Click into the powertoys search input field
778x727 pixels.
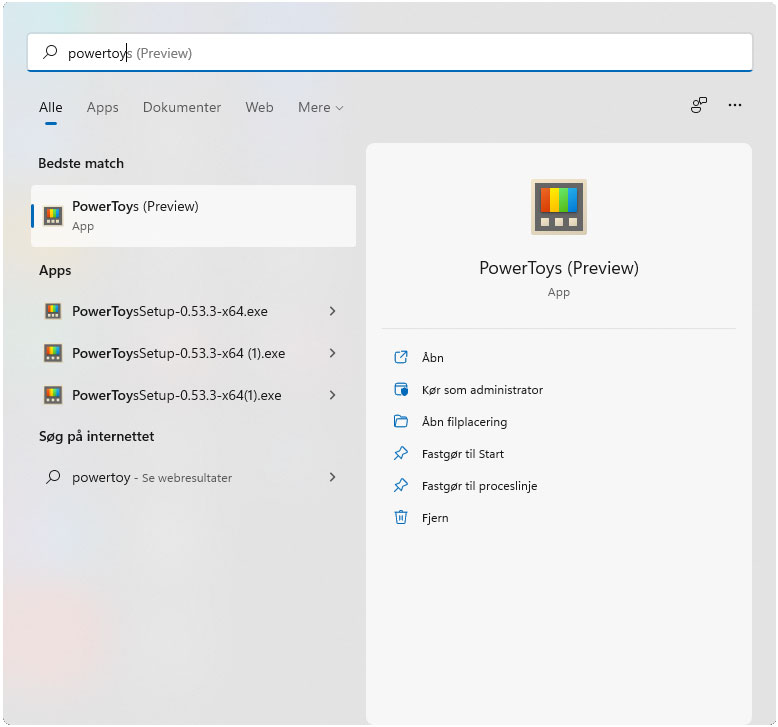389,52
